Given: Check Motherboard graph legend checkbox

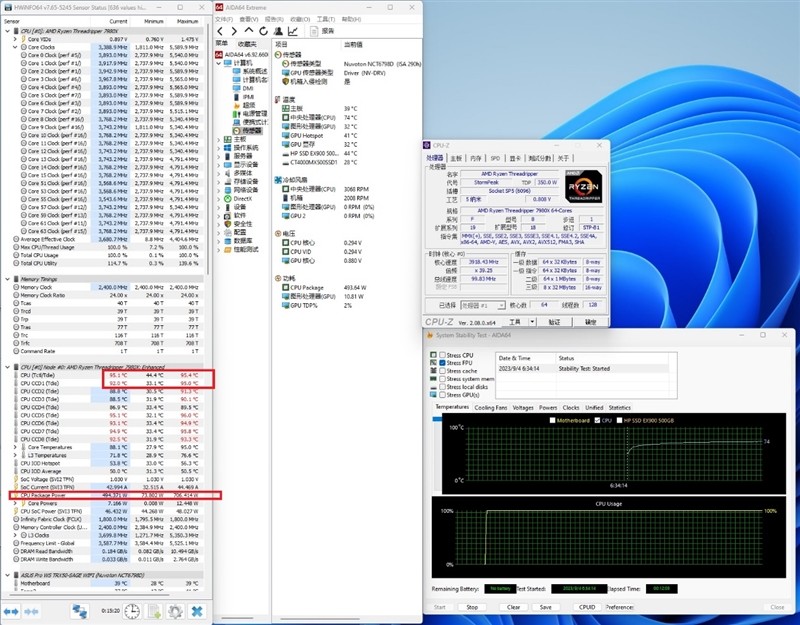Looking at the screenshot, I should [x=553, y=420].
